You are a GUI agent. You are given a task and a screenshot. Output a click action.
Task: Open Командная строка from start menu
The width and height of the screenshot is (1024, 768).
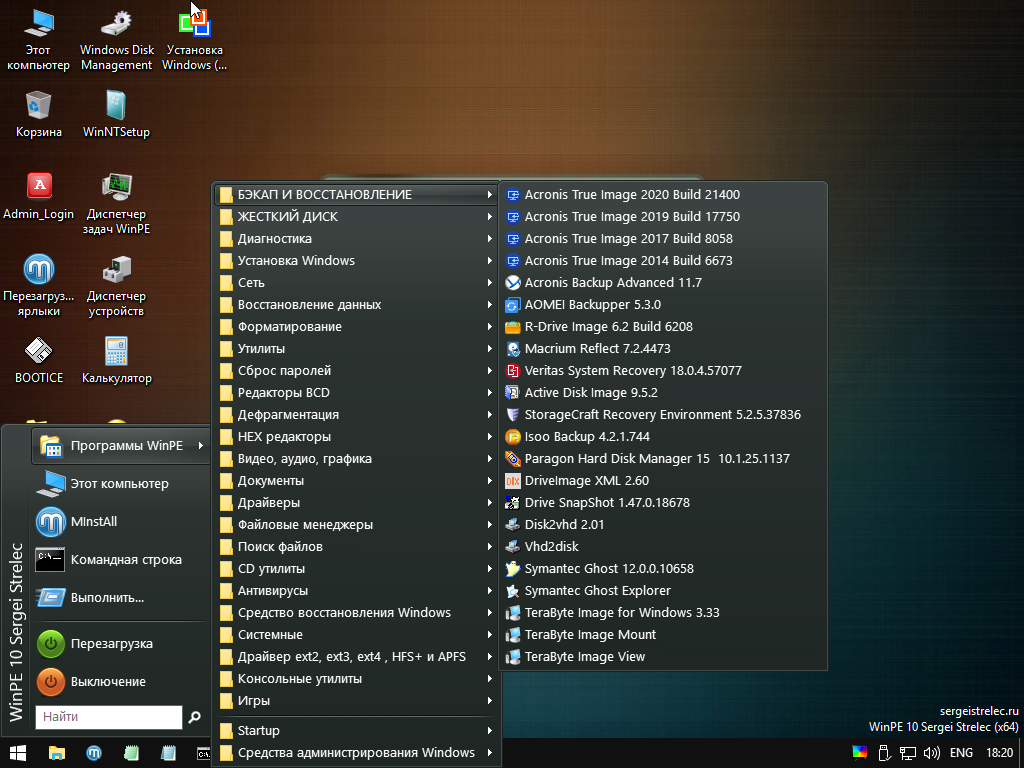coord(121,560)
